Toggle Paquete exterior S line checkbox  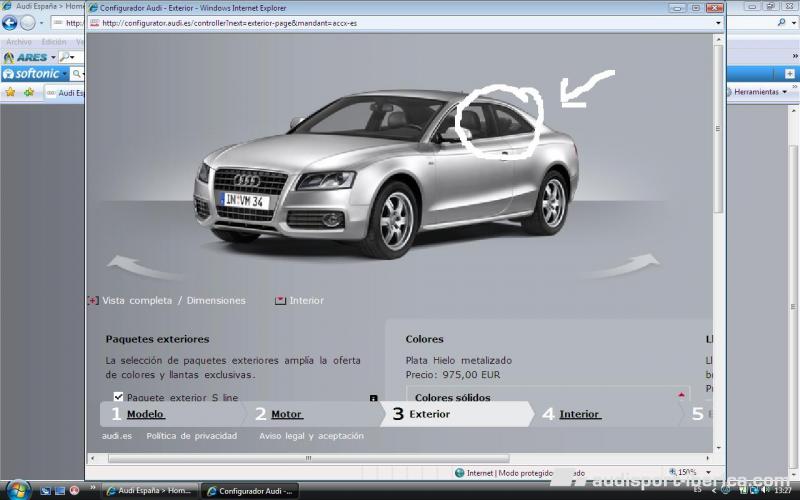point(118,396)
